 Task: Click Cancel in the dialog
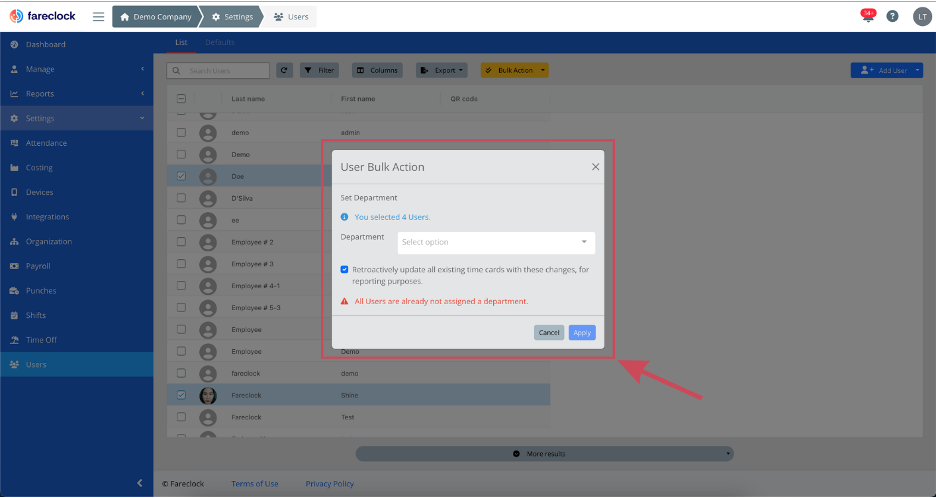point(549,333)
